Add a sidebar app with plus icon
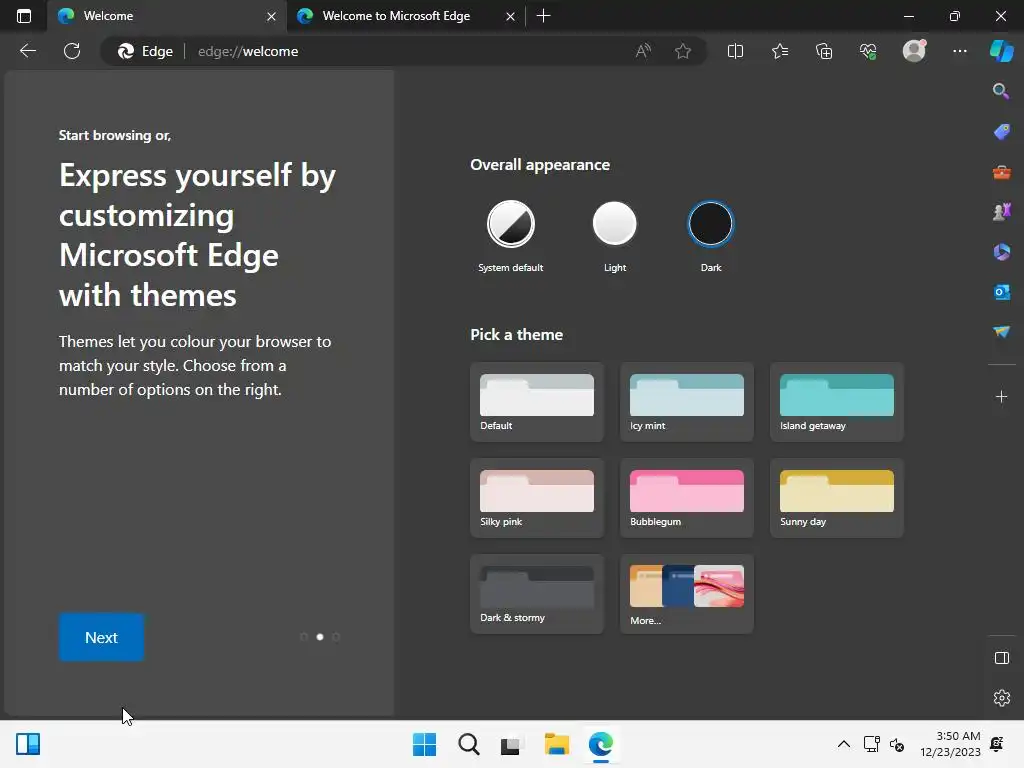The width and height of the screenshot is (1024, 768). click(1001, 396)
